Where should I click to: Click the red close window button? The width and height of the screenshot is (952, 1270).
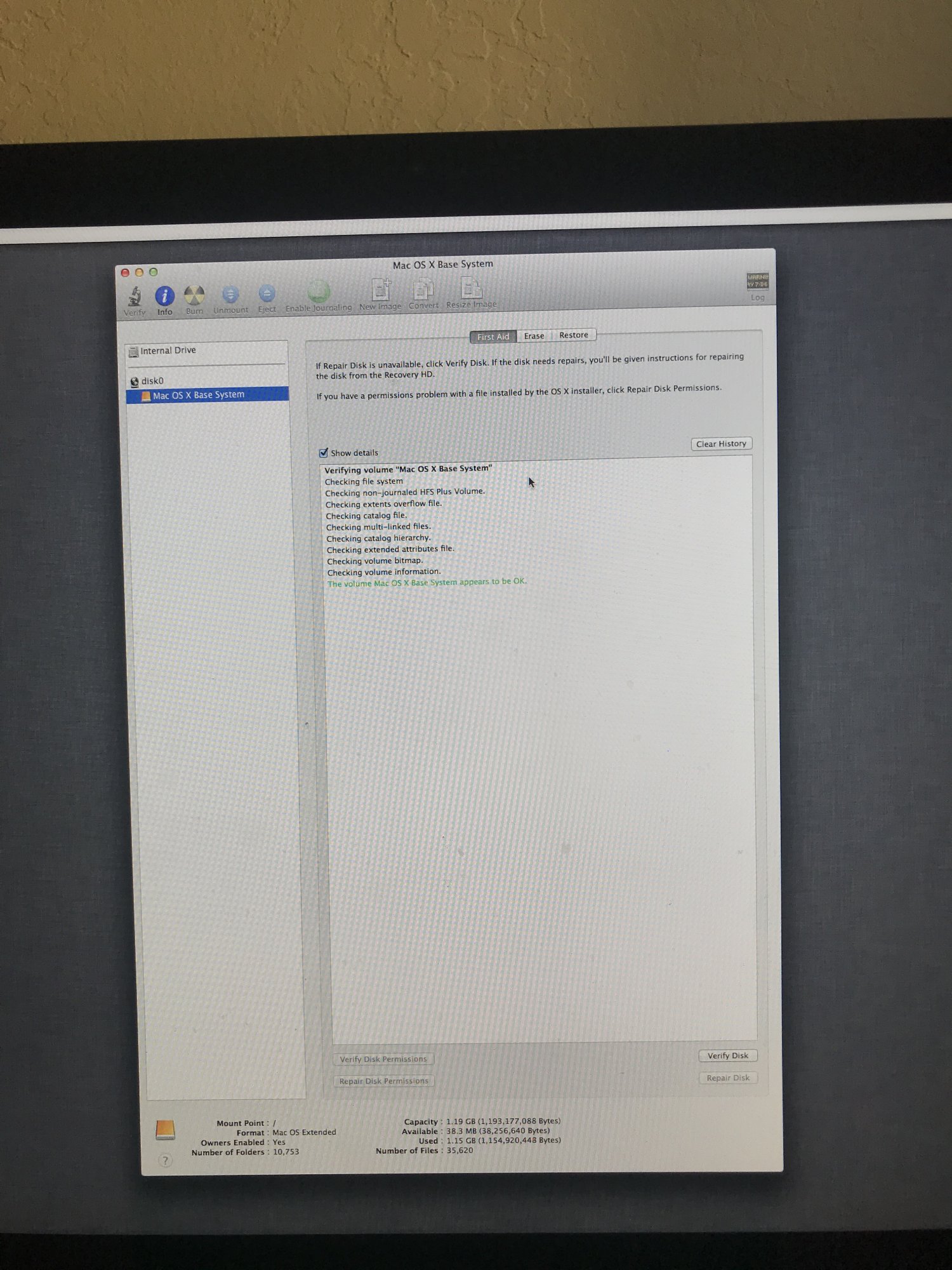125,273
